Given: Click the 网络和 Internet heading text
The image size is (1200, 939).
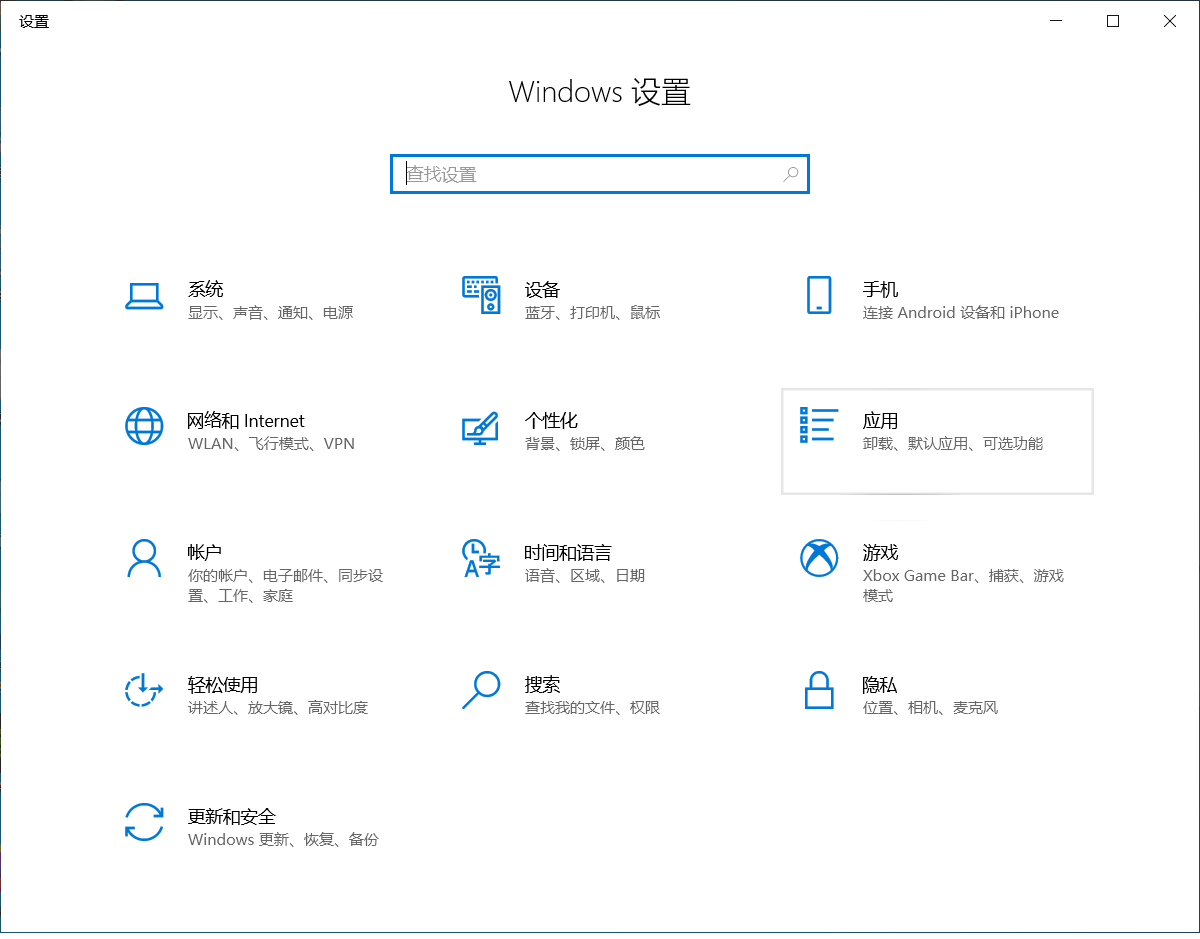Looking at the screenshot, I should 246,421.
